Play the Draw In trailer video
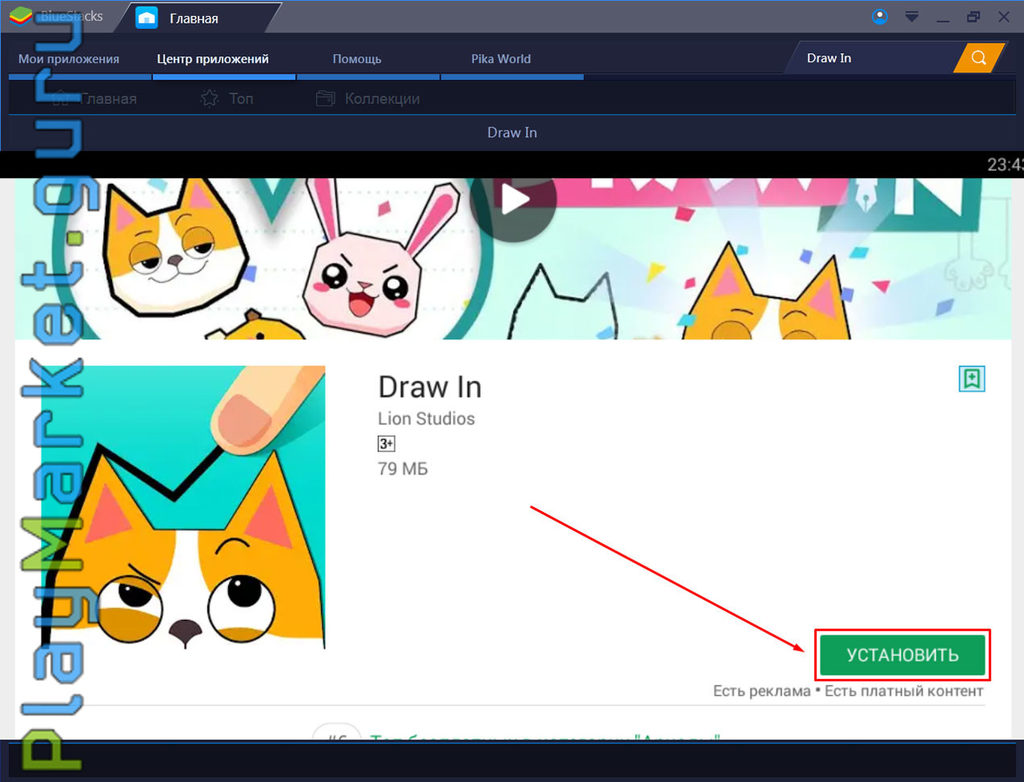The height and width of the screenshot is (782, 1024). 513,200
